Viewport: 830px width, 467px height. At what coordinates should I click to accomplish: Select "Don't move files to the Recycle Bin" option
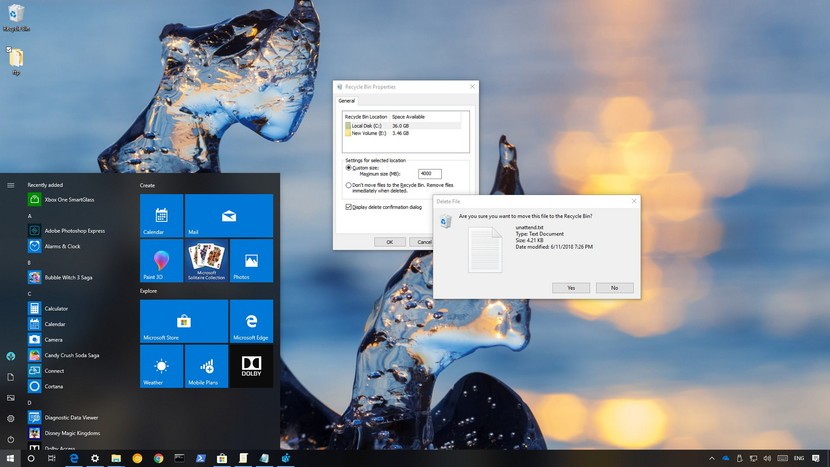(349, 185)
